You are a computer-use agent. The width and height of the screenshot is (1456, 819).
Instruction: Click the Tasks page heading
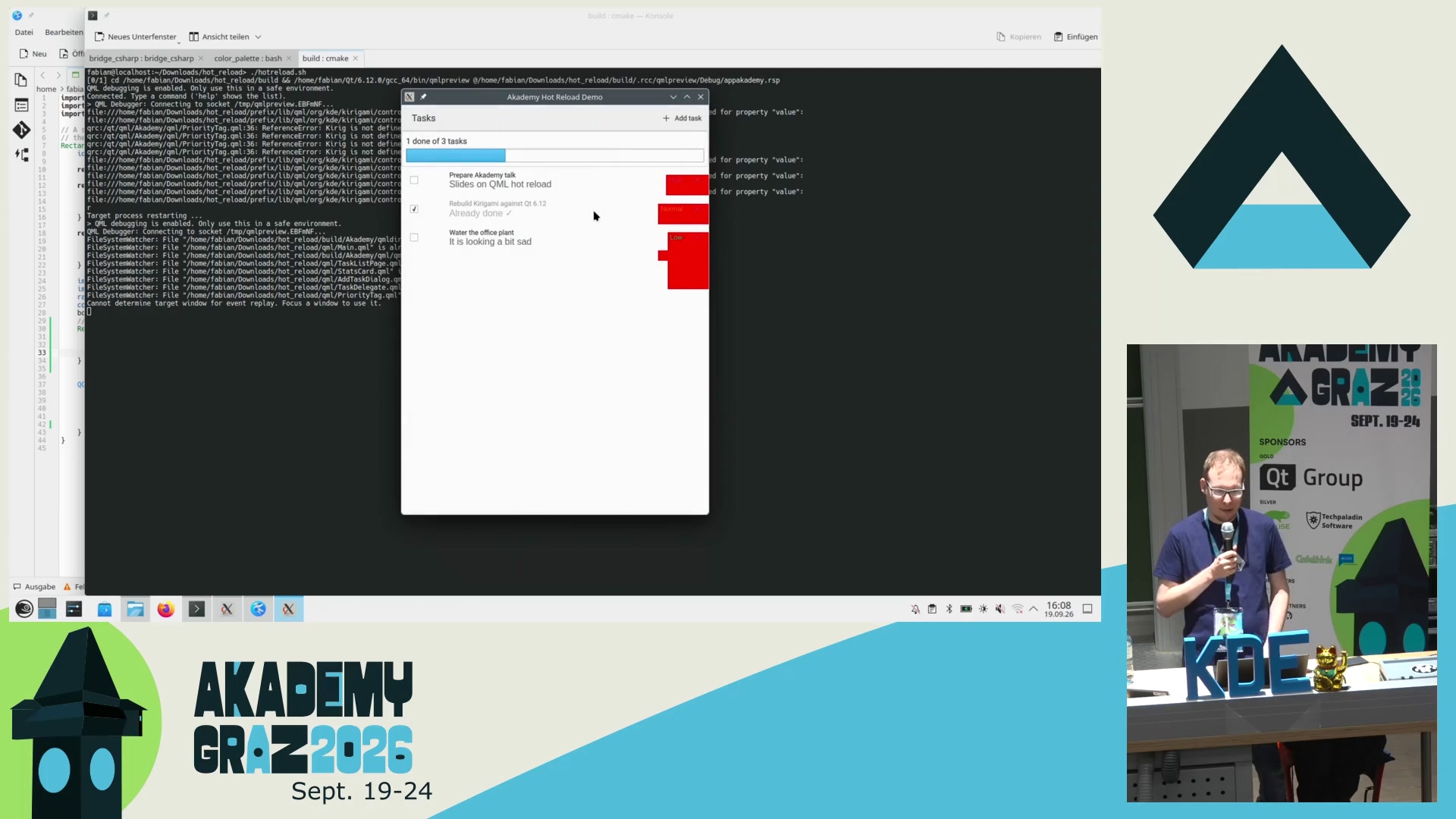coord(423,118)
